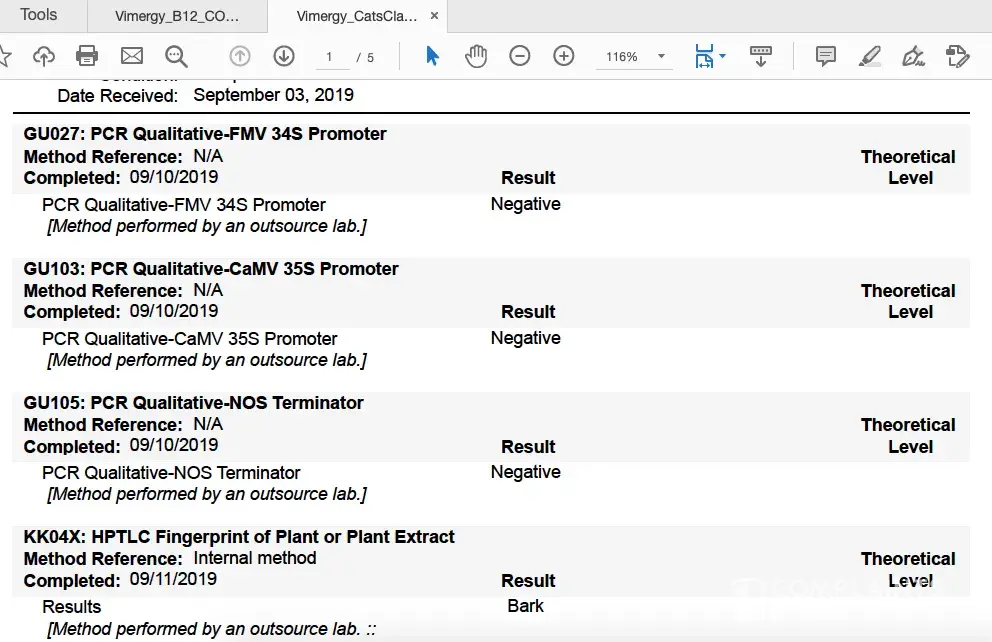The height and width of the screenshot is (642, 992).
Task: Print the document using the printer icon
Action: 88,56
